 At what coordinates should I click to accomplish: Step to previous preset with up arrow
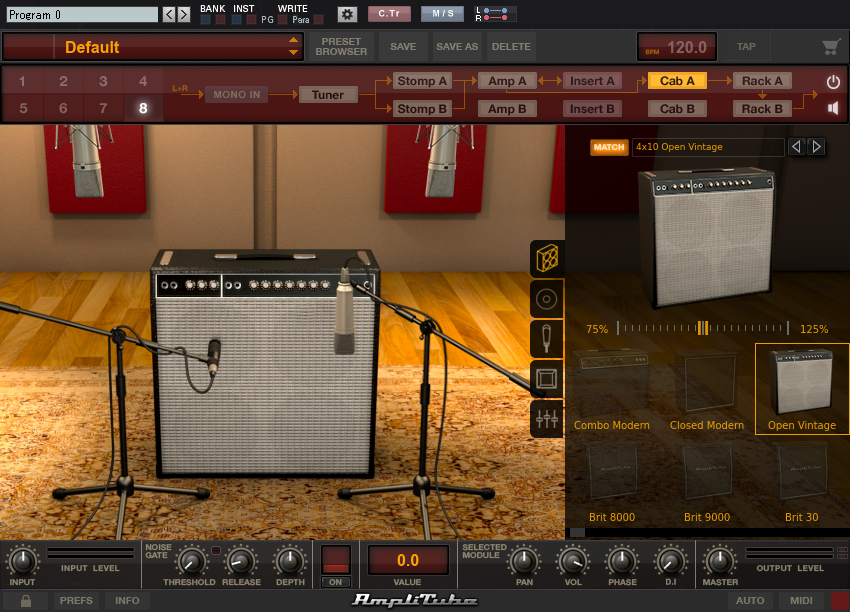293,40
